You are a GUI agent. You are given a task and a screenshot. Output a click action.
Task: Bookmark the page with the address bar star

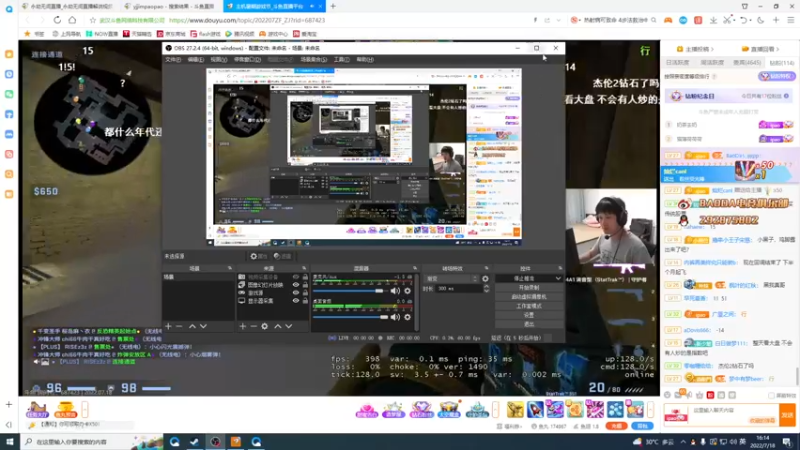(92, 20)
